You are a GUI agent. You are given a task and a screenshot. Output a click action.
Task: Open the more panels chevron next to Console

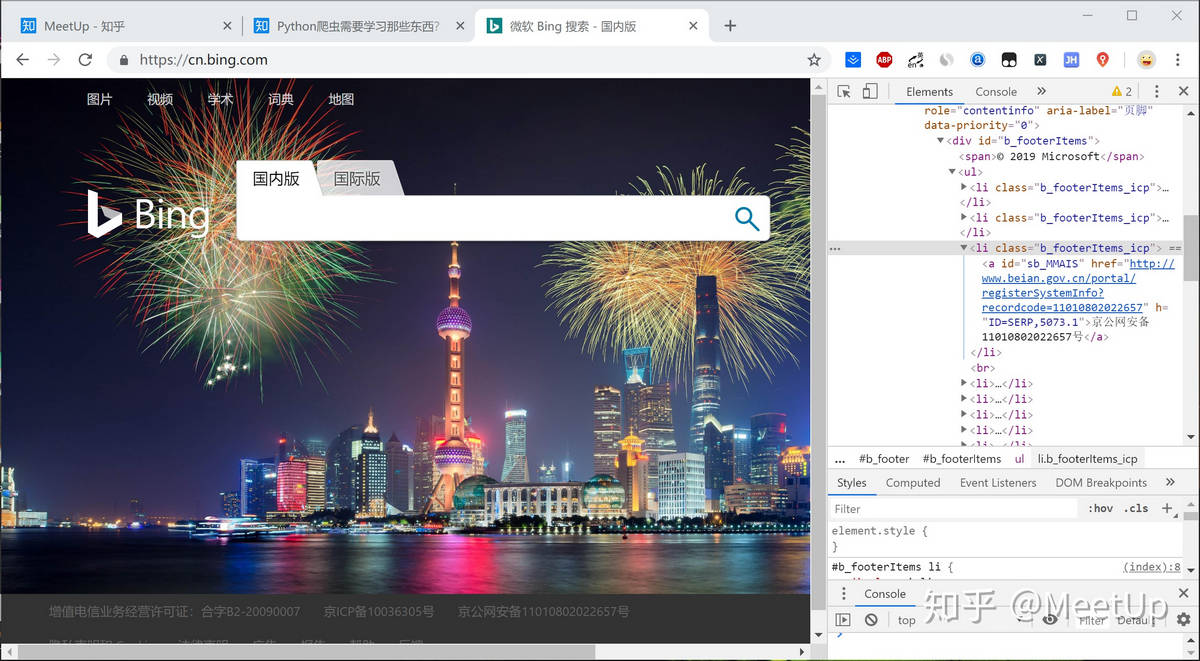click(1041, 91)
